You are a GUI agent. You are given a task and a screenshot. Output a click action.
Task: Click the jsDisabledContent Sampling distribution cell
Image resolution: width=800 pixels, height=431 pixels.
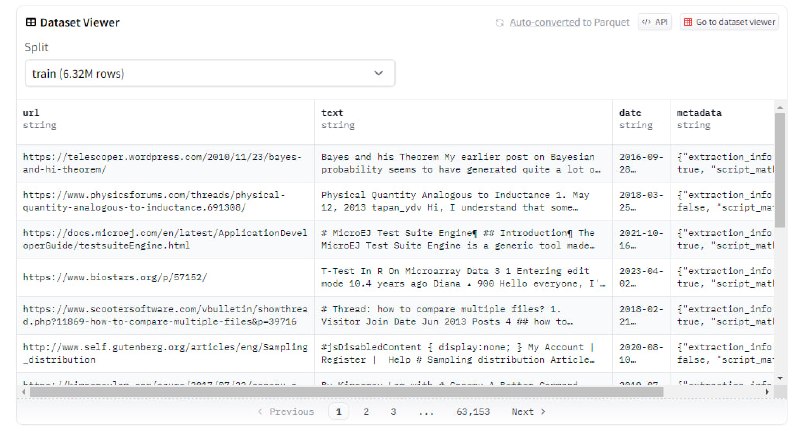coord(463,353)
